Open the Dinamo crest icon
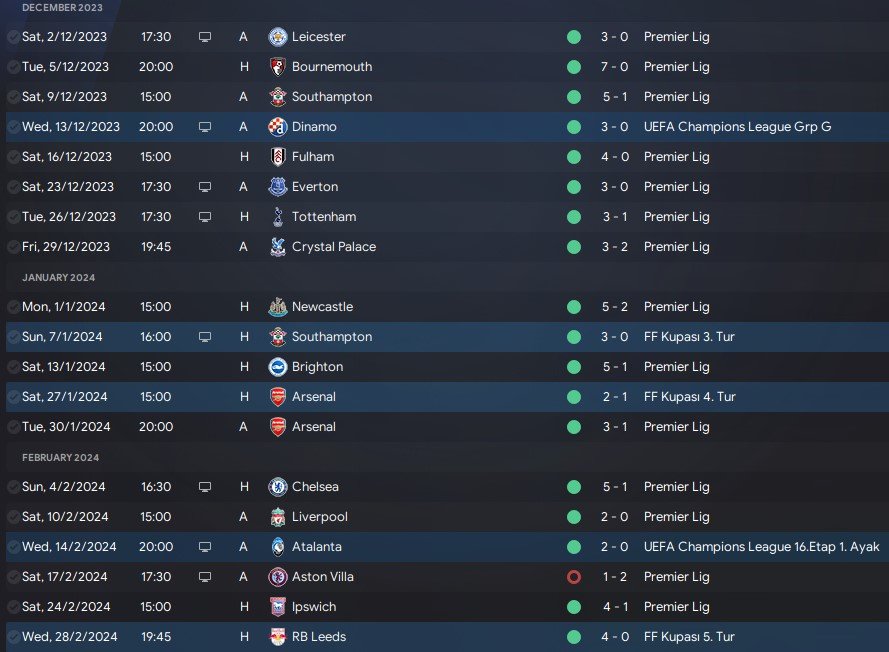Screen dimensions: 889x652 click(x=277, y=127)
